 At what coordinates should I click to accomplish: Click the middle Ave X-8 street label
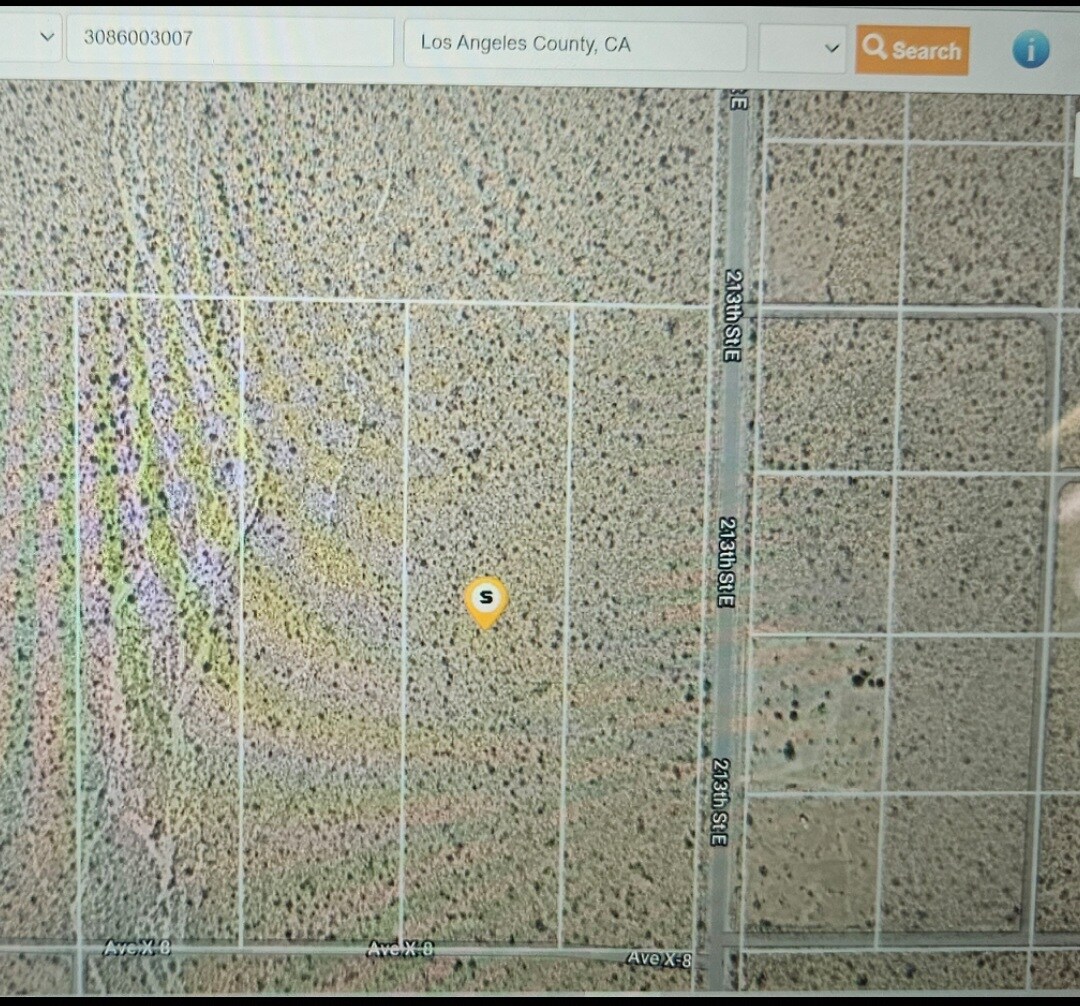(x=400, y=949)
